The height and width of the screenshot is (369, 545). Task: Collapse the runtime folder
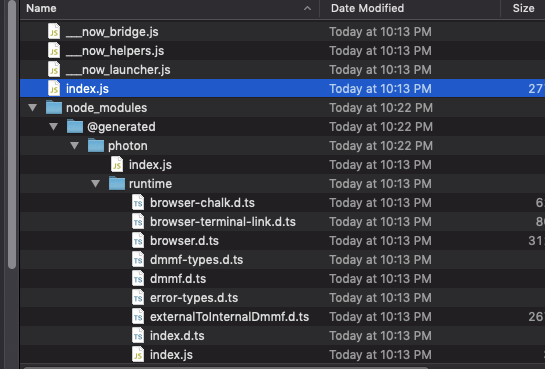coord(96,183)
